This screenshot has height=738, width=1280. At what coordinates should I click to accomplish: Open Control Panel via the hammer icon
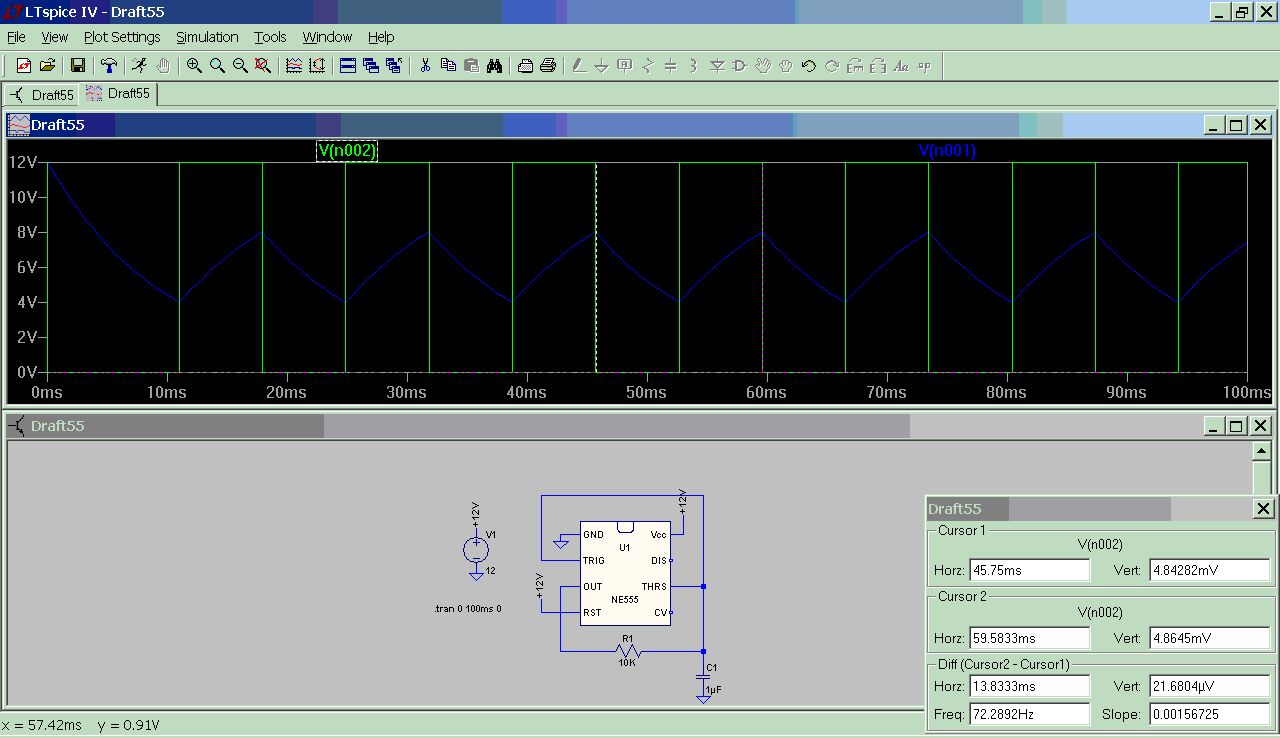pyautogui.click(x=108, y=66)
